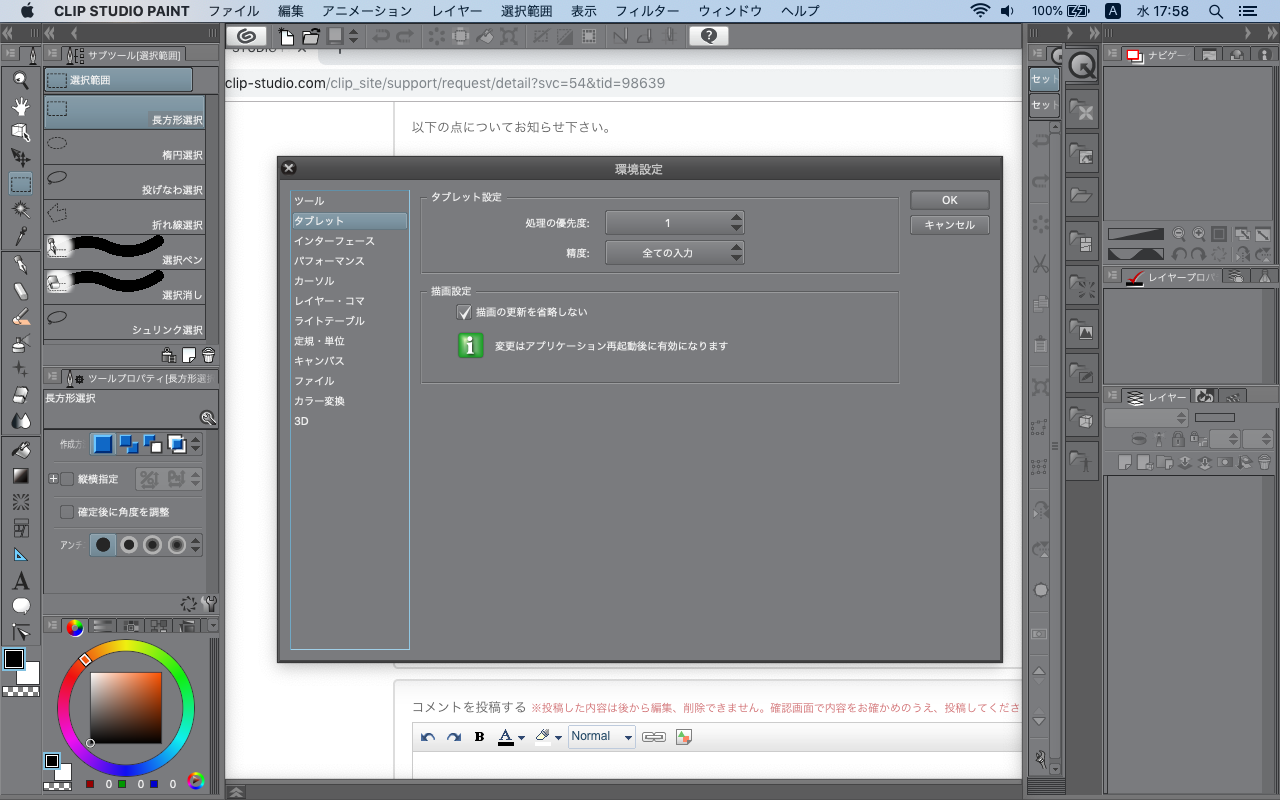The width and height of the screenshot is (1280, 800).
Task: Select the Ruler triangle tool
Action: coord(21,554)
